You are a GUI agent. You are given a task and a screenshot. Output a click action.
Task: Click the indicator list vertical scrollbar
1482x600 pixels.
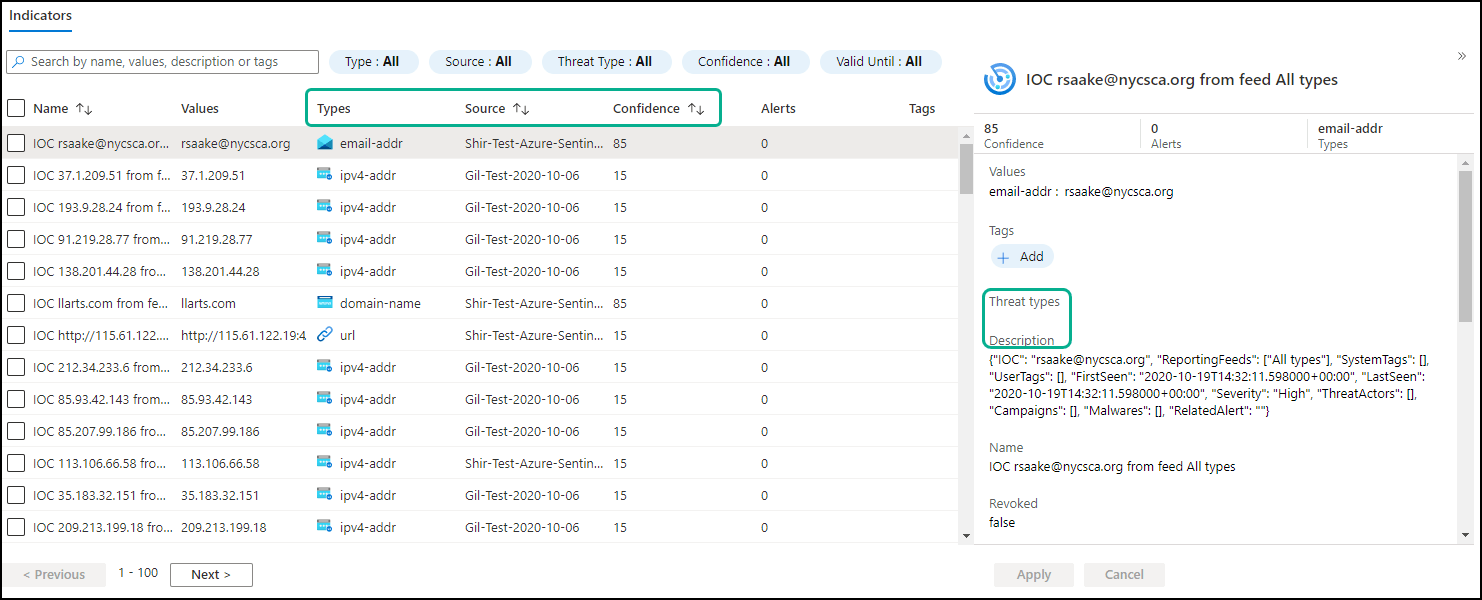[966, 170]
